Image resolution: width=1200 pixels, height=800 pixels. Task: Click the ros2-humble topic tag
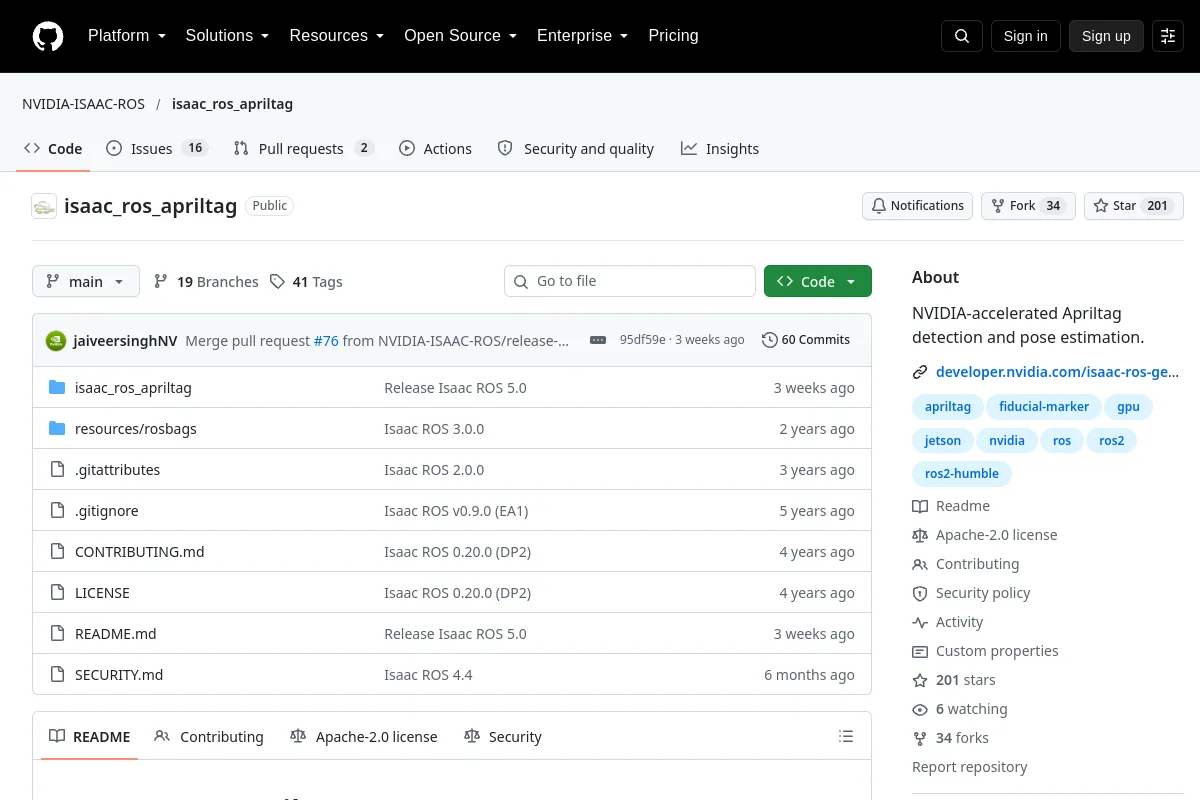click(962, 473)
